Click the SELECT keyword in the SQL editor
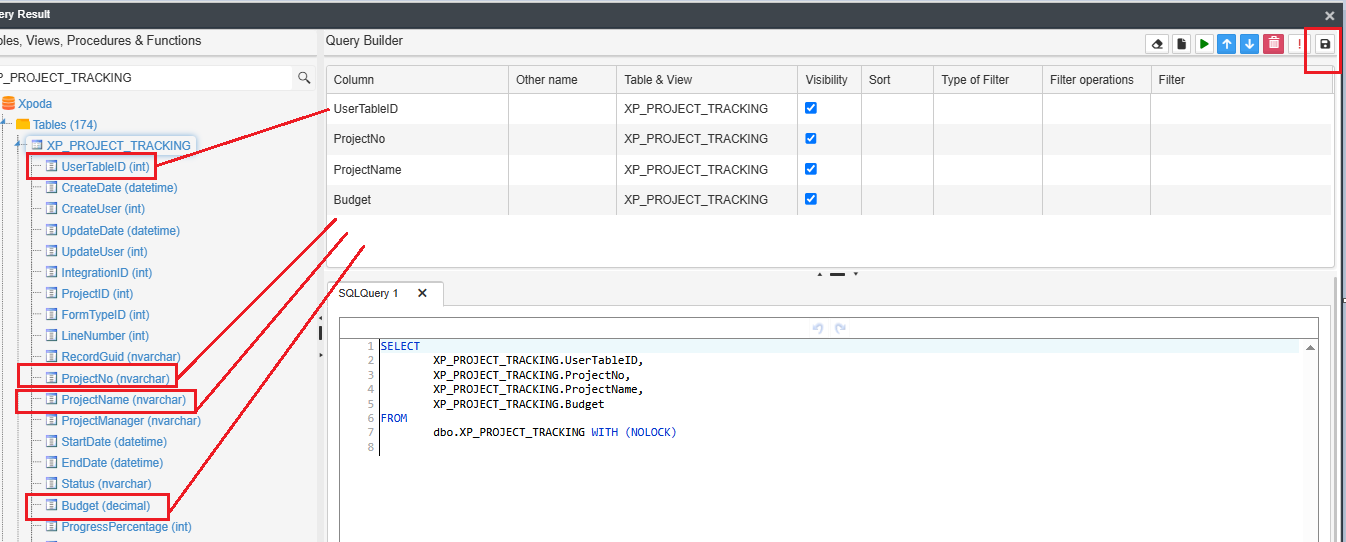The image size is (1346, 542). [x=400, y=346]
